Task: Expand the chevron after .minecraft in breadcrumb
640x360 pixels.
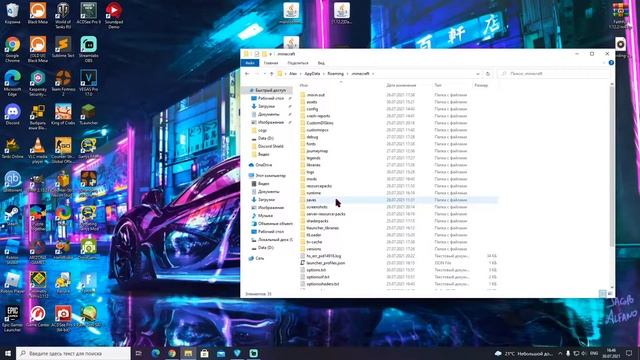Action: (373, 74)
